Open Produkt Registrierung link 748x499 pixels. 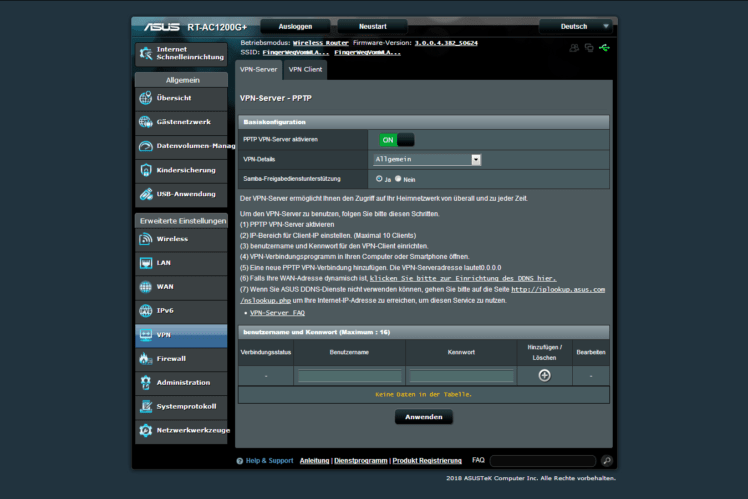pos(427,461)
